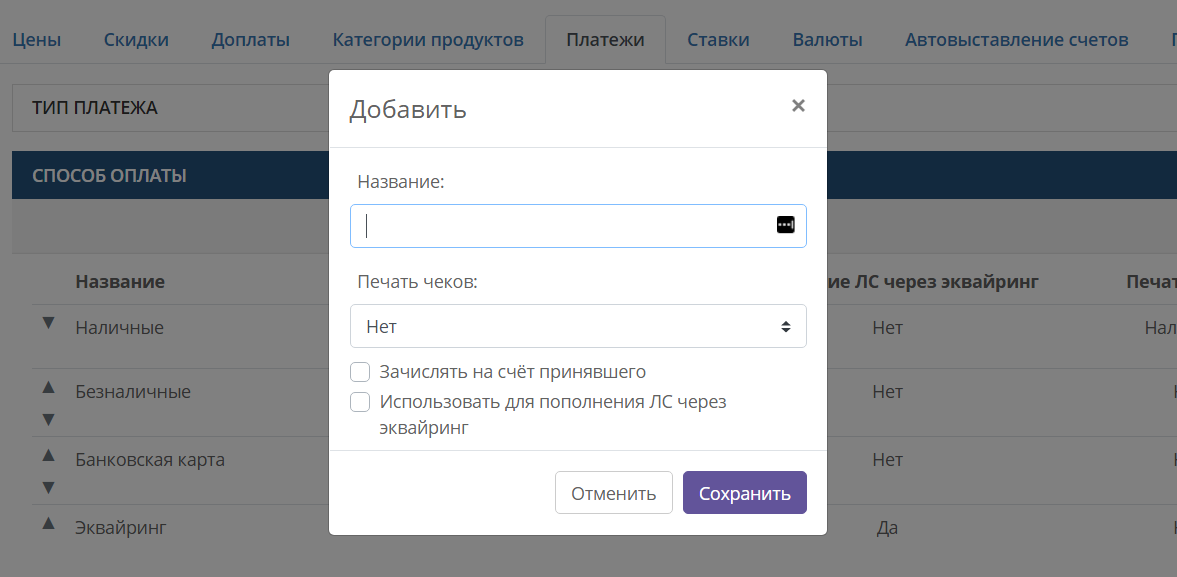1177x577 pixels.
Task: Switch to the Скидки tab
Action: coord(136,40)
